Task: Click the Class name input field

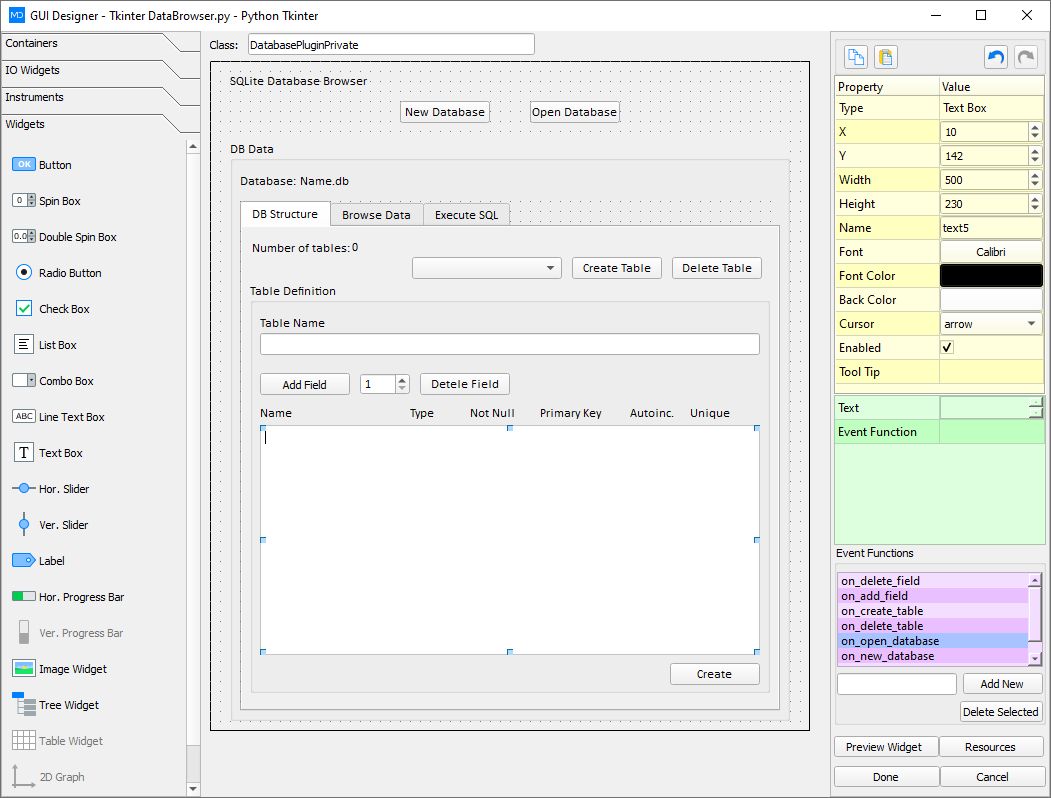Action: (x=391, y=44)
